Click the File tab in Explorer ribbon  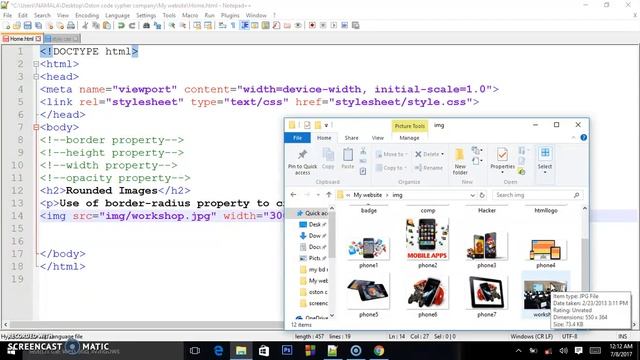tap(298, 138)
